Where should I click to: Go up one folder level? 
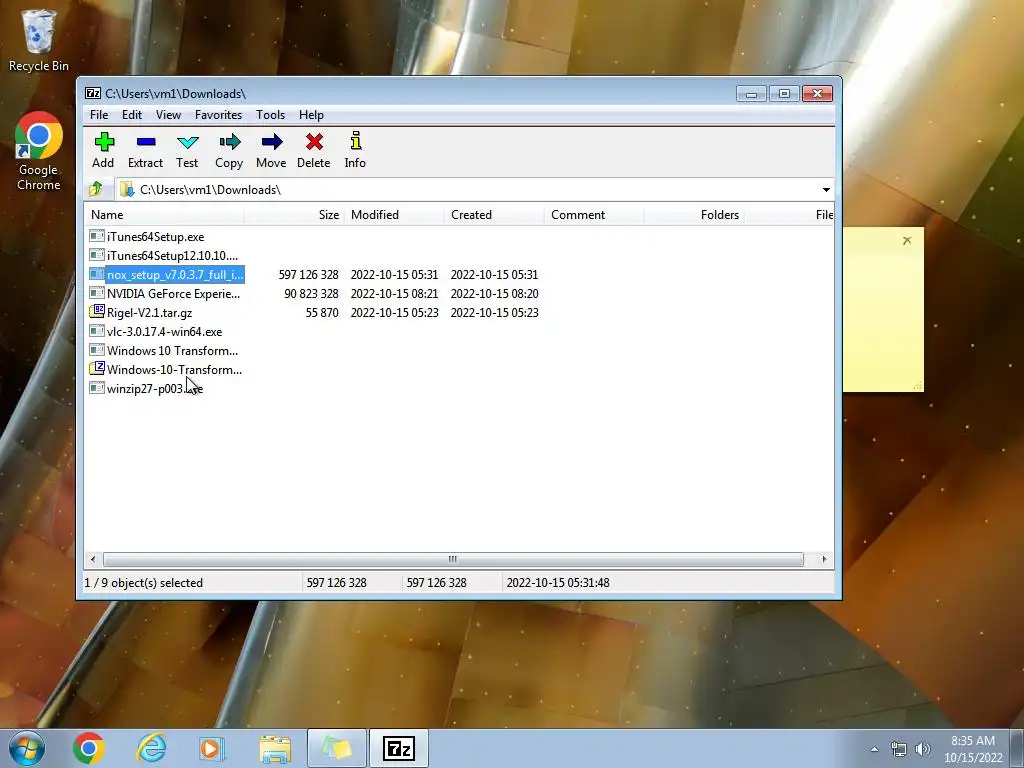coord(96,189)
